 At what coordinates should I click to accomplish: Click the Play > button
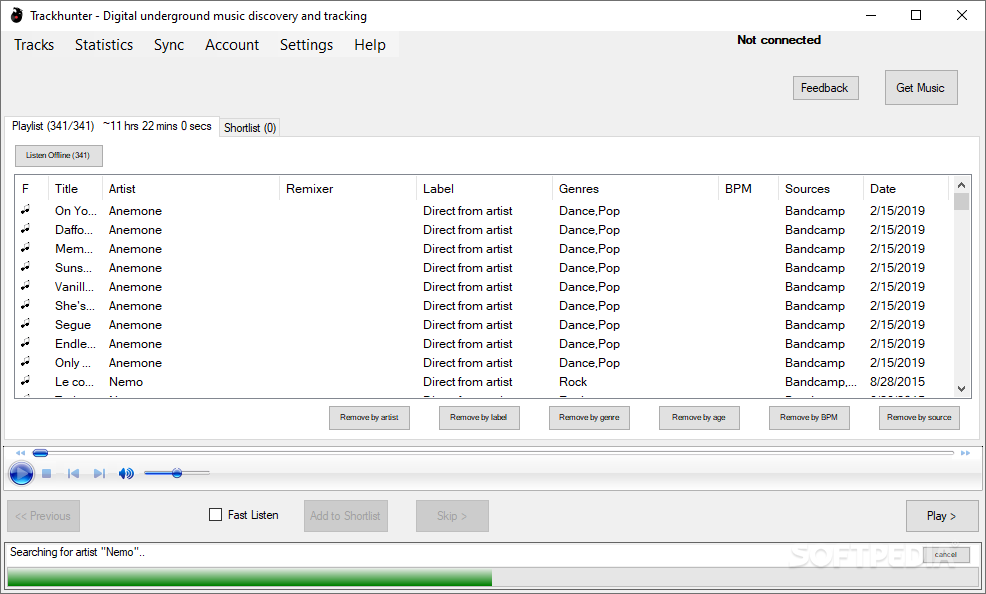pos(942,516)
